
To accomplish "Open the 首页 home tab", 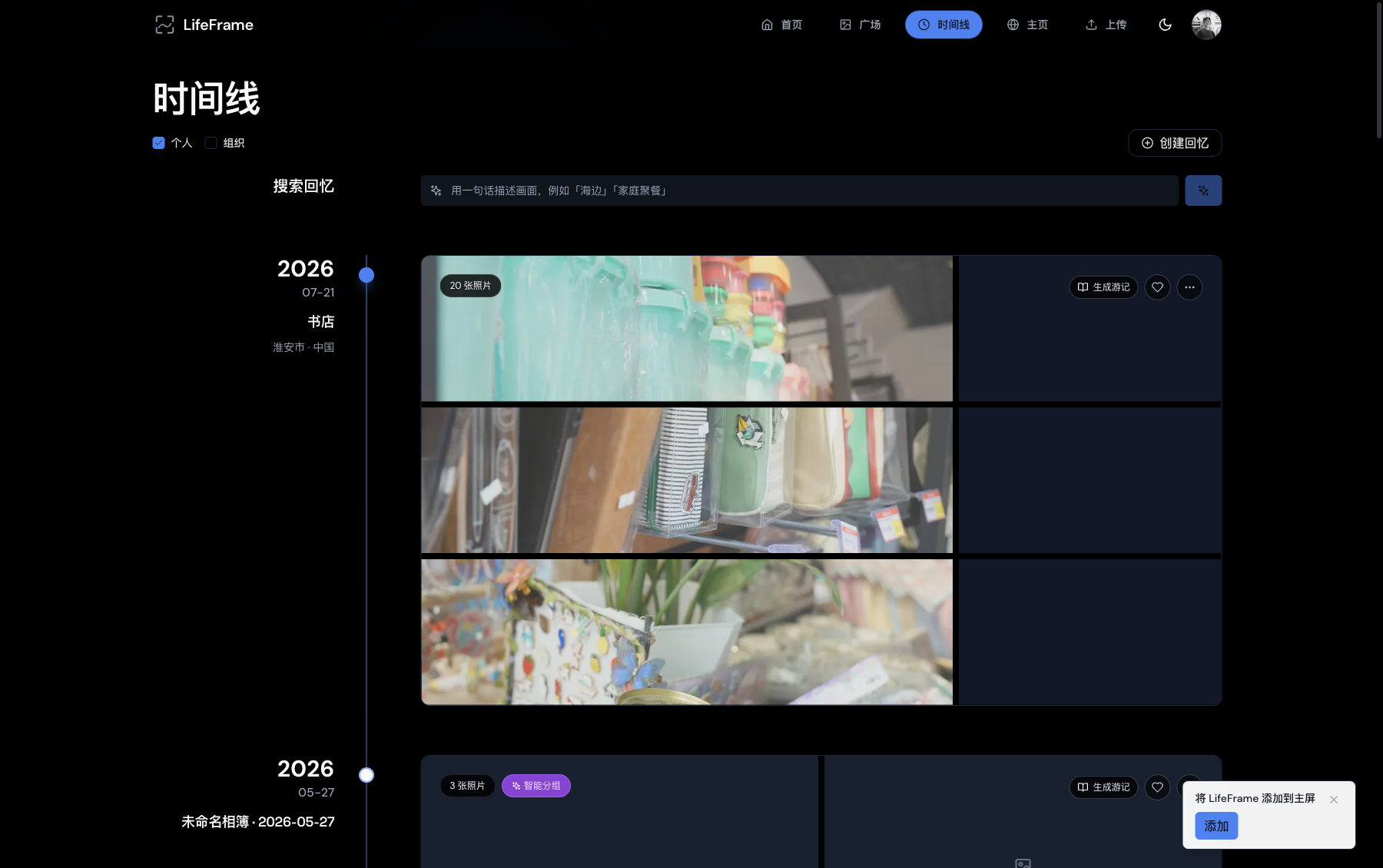I will 781,25.
